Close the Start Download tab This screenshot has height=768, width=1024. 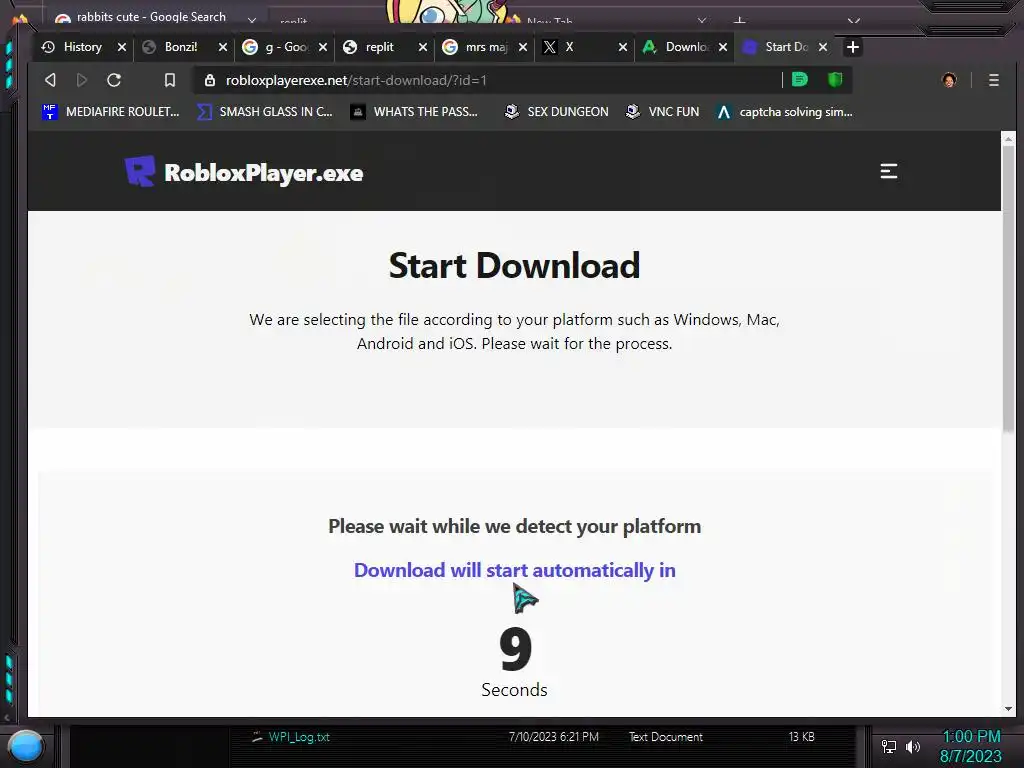pos(823,47)
